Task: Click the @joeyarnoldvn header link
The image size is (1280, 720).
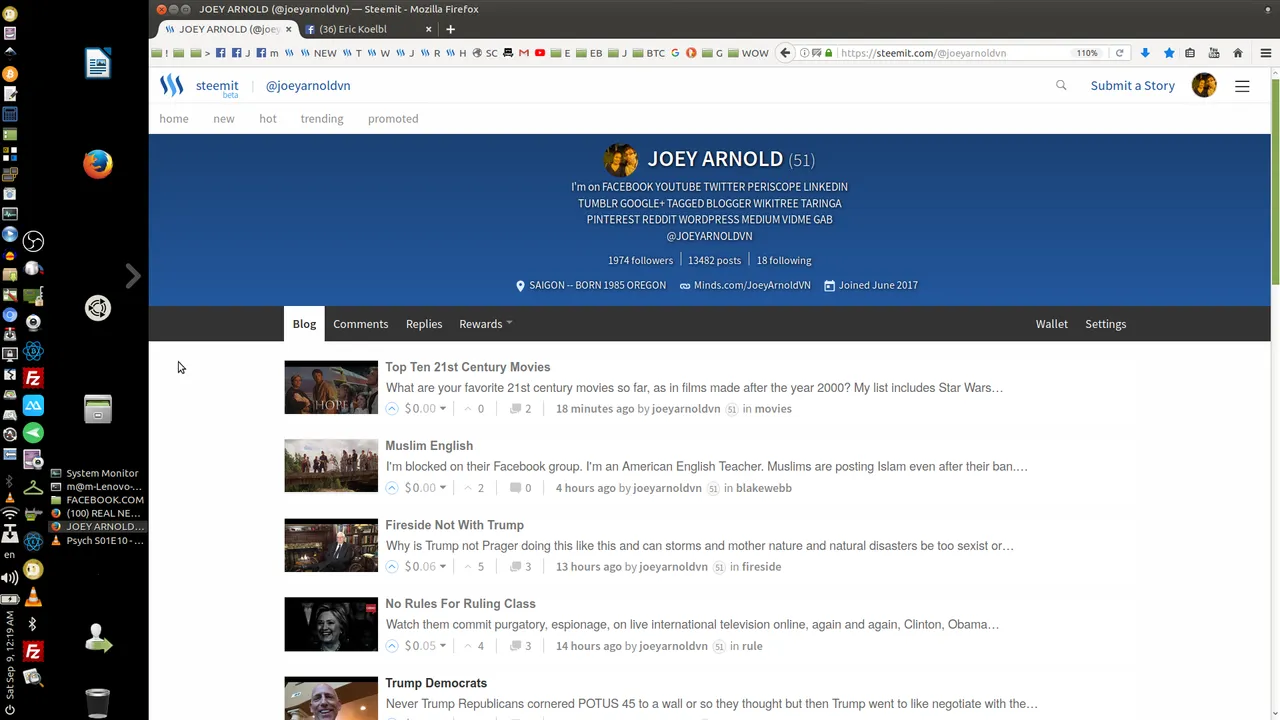Action: (x=308, y=85)
